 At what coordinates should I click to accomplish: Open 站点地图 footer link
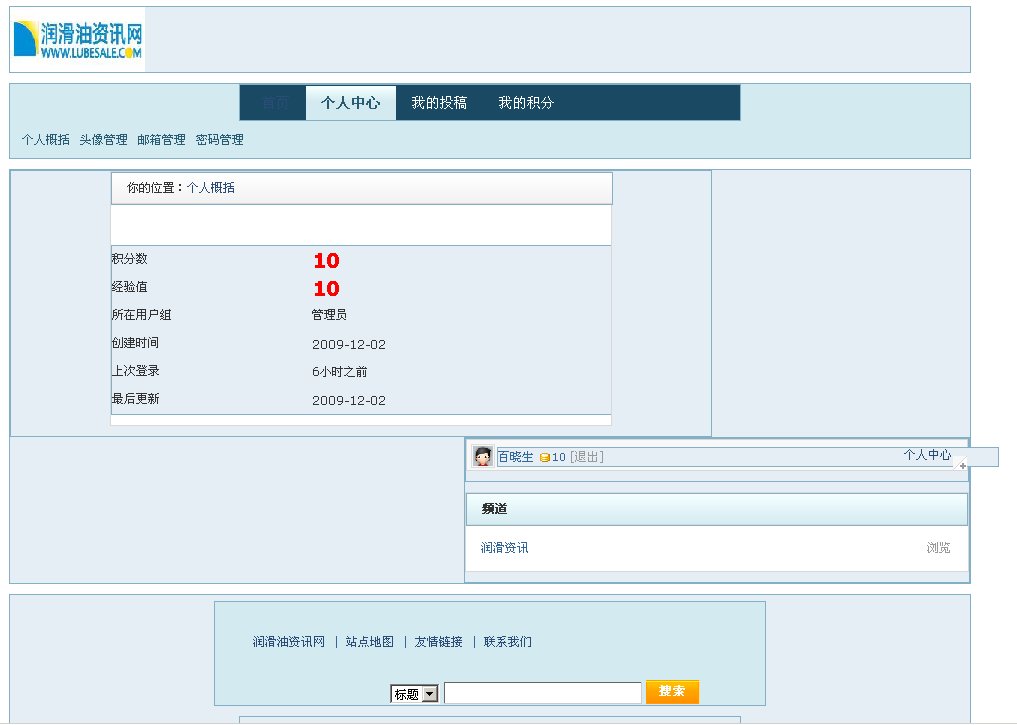pos(370,641)
